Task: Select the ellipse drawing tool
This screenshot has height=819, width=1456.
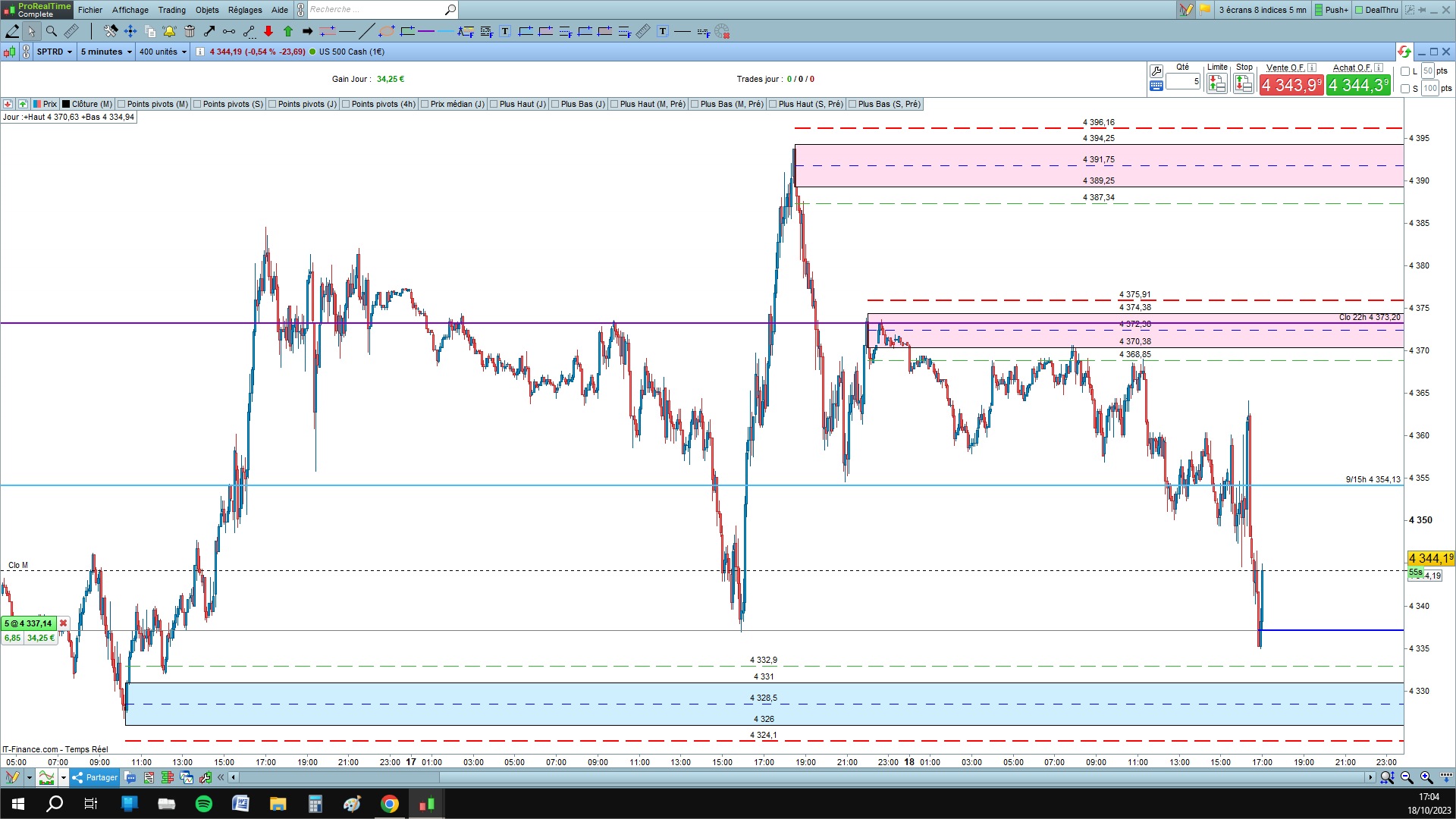Action: 387,31
